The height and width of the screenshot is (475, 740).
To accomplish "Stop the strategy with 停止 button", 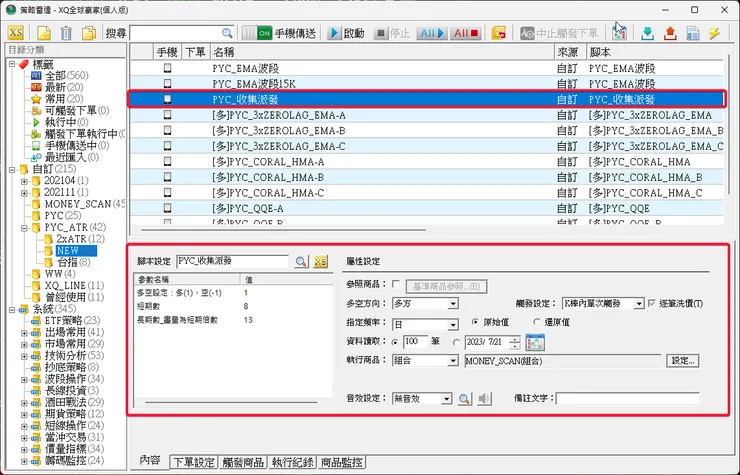I will [x=393, y=33].
